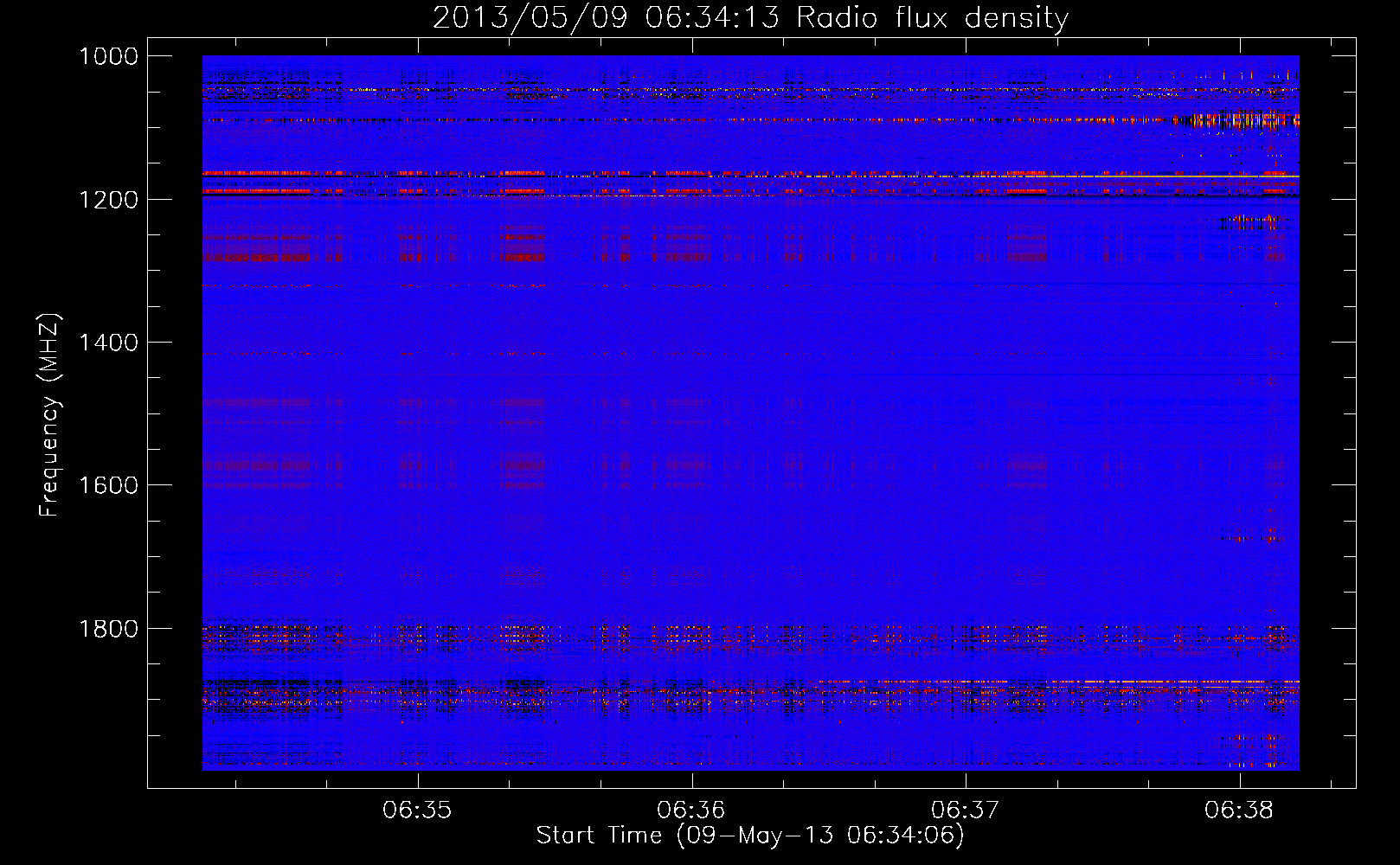The height and width of the screenshot is (865, 1400).
Task: Select the 1800 frequency tick label
Action: click(108, 629)
